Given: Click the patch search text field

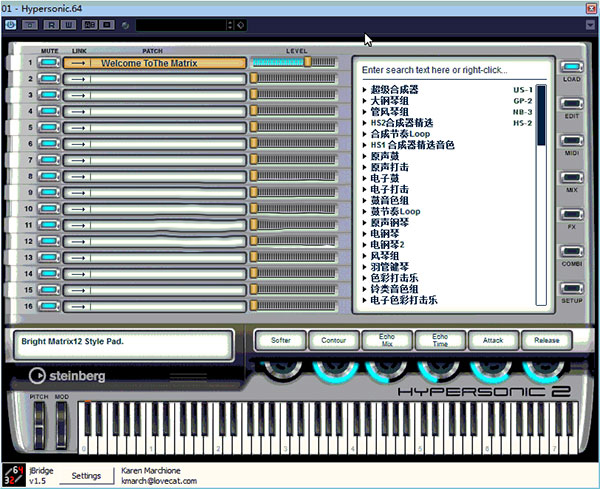Looking at the screenshot, I should (x=453, y=70).
